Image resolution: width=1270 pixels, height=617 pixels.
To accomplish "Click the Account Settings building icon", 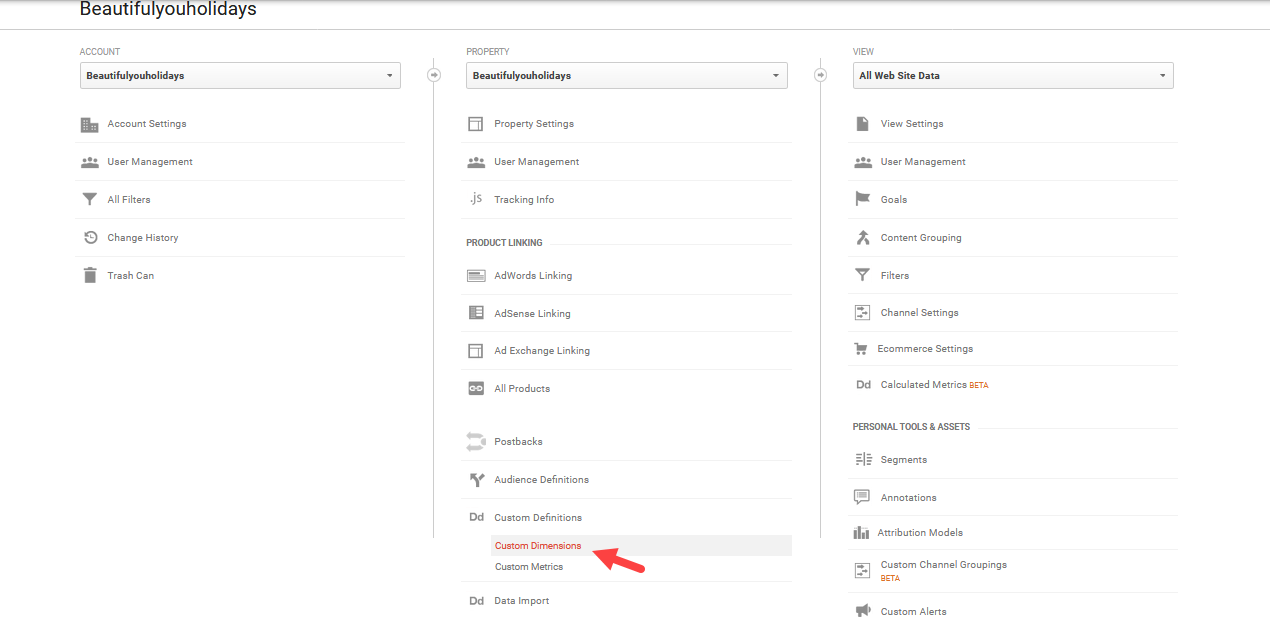I will [x=89, y=125].
